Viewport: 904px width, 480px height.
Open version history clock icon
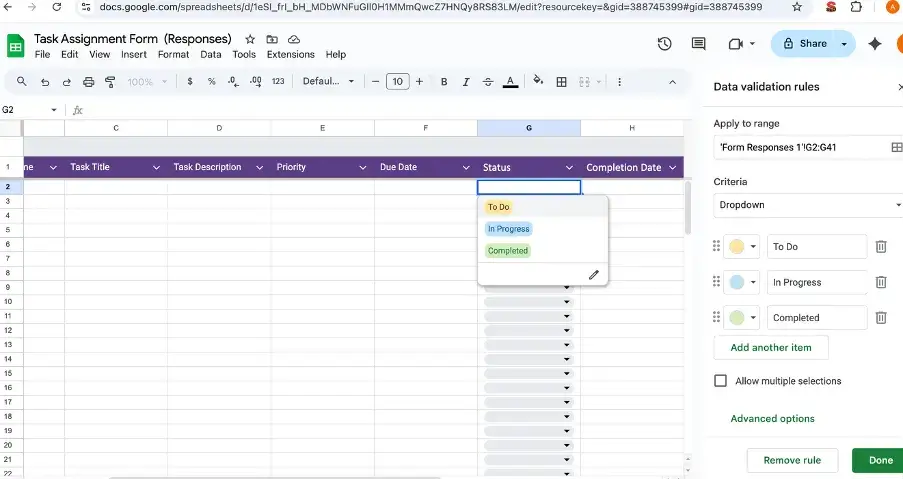(664, 44)
